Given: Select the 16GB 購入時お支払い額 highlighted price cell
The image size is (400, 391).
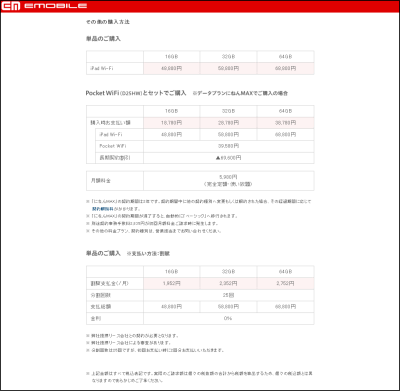Looking at the screenshot, I should click(x=172, y=123).
